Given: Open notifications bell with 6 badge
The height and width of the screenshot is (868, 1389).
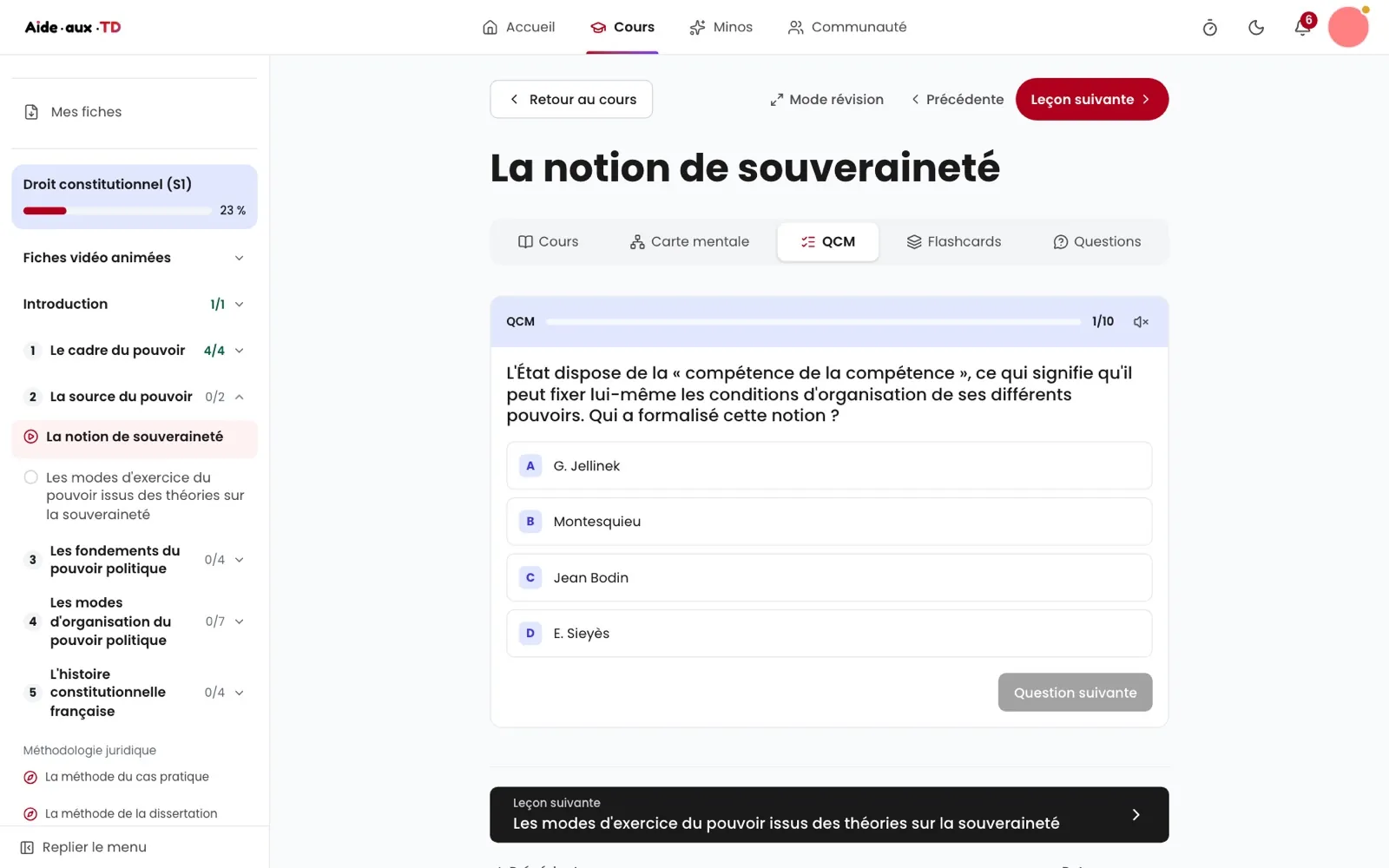Looking at the screenshot, I should pos(1302,26).
